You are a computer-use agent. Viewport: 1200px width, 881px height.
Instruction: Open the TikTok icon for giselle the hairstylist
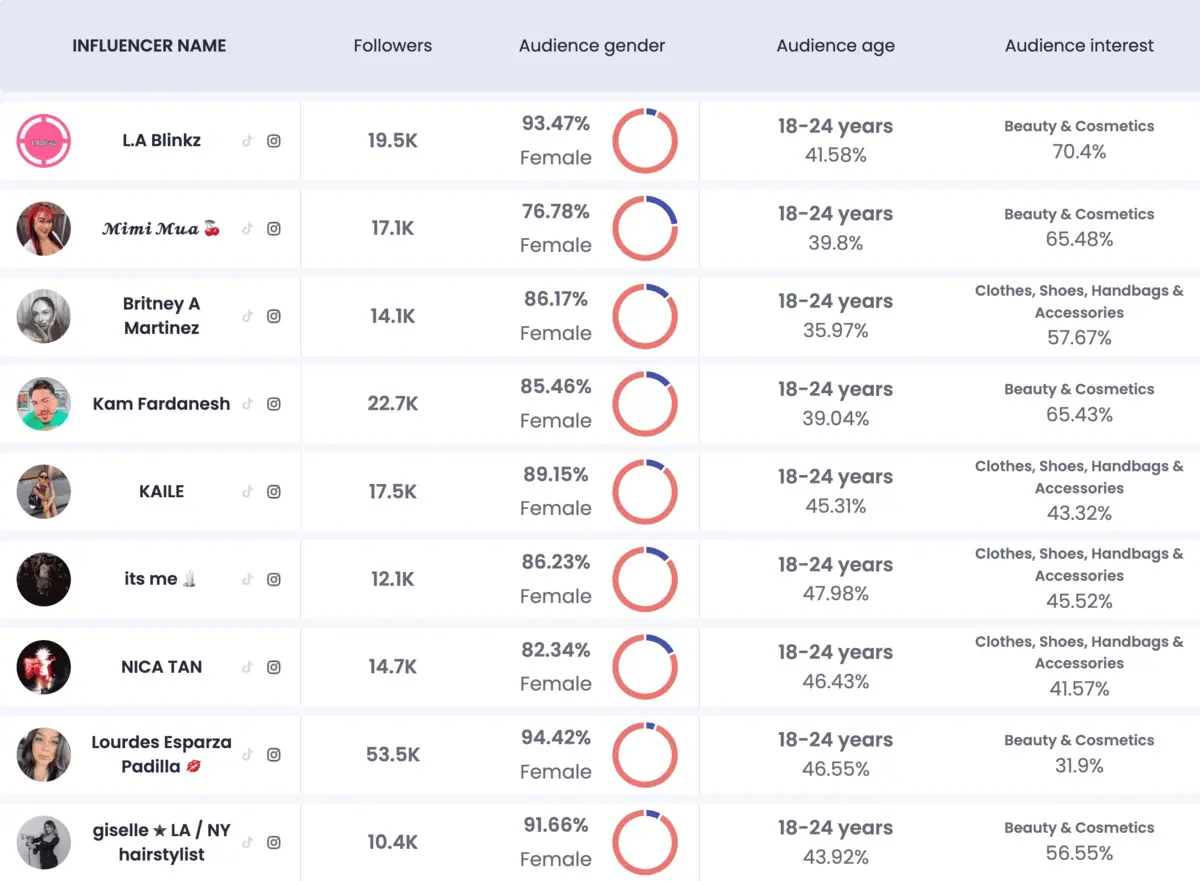point(247,842)
